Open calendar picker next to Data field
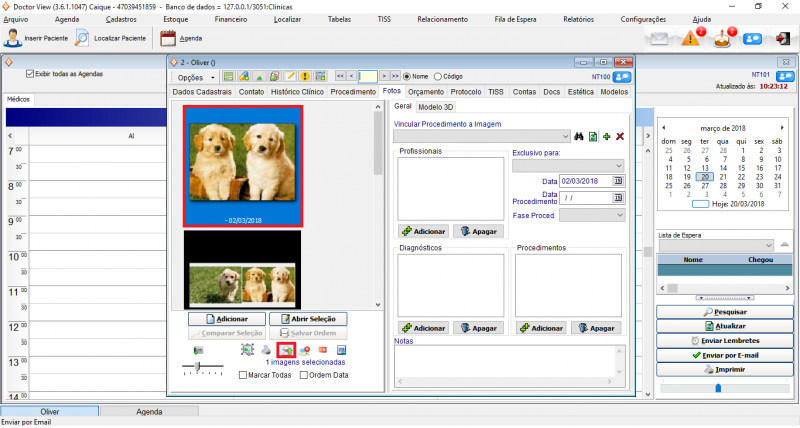 tap(618, 181)
